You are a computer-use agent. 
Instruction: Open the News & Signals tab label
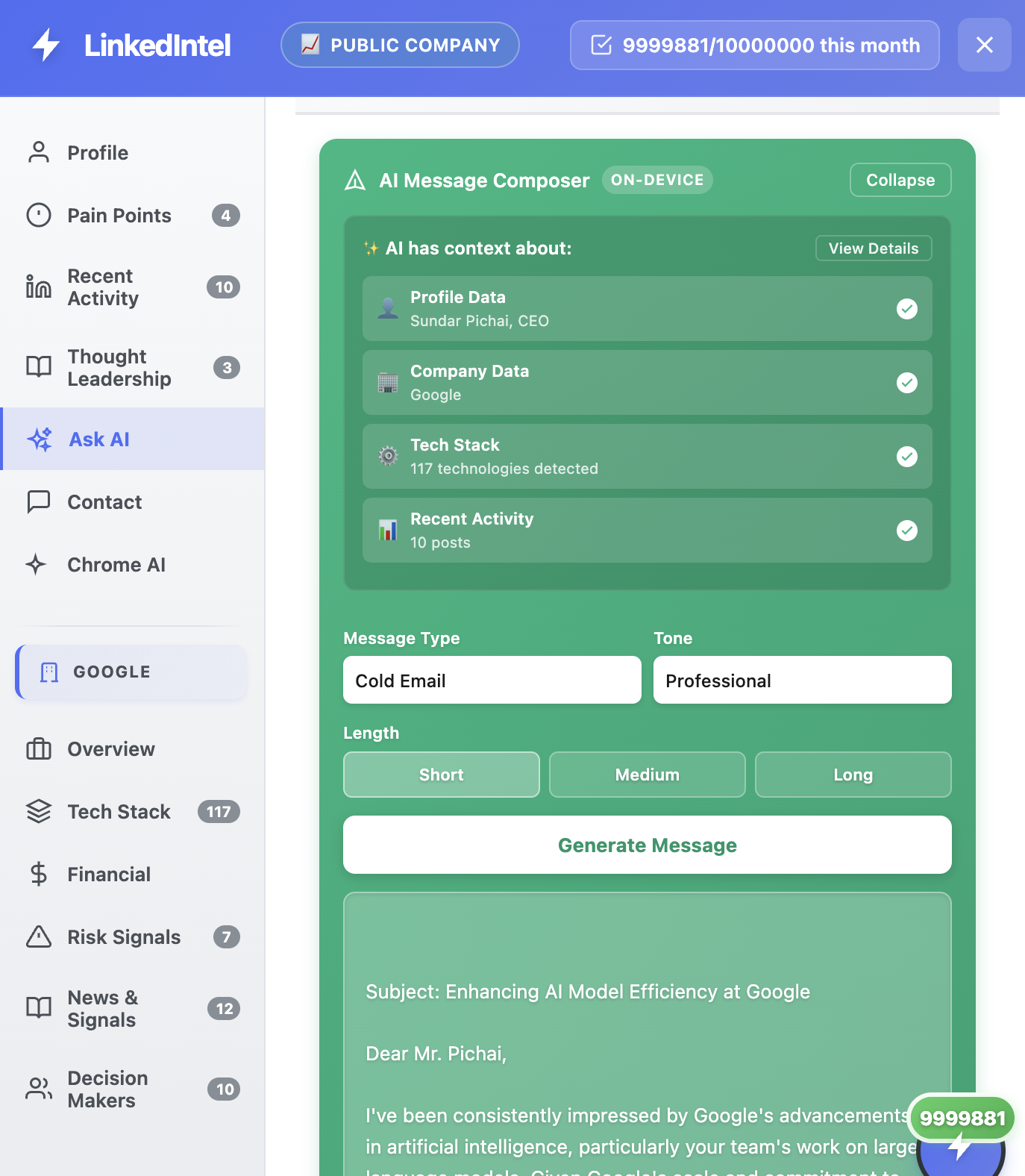(x=103, y=1008)
